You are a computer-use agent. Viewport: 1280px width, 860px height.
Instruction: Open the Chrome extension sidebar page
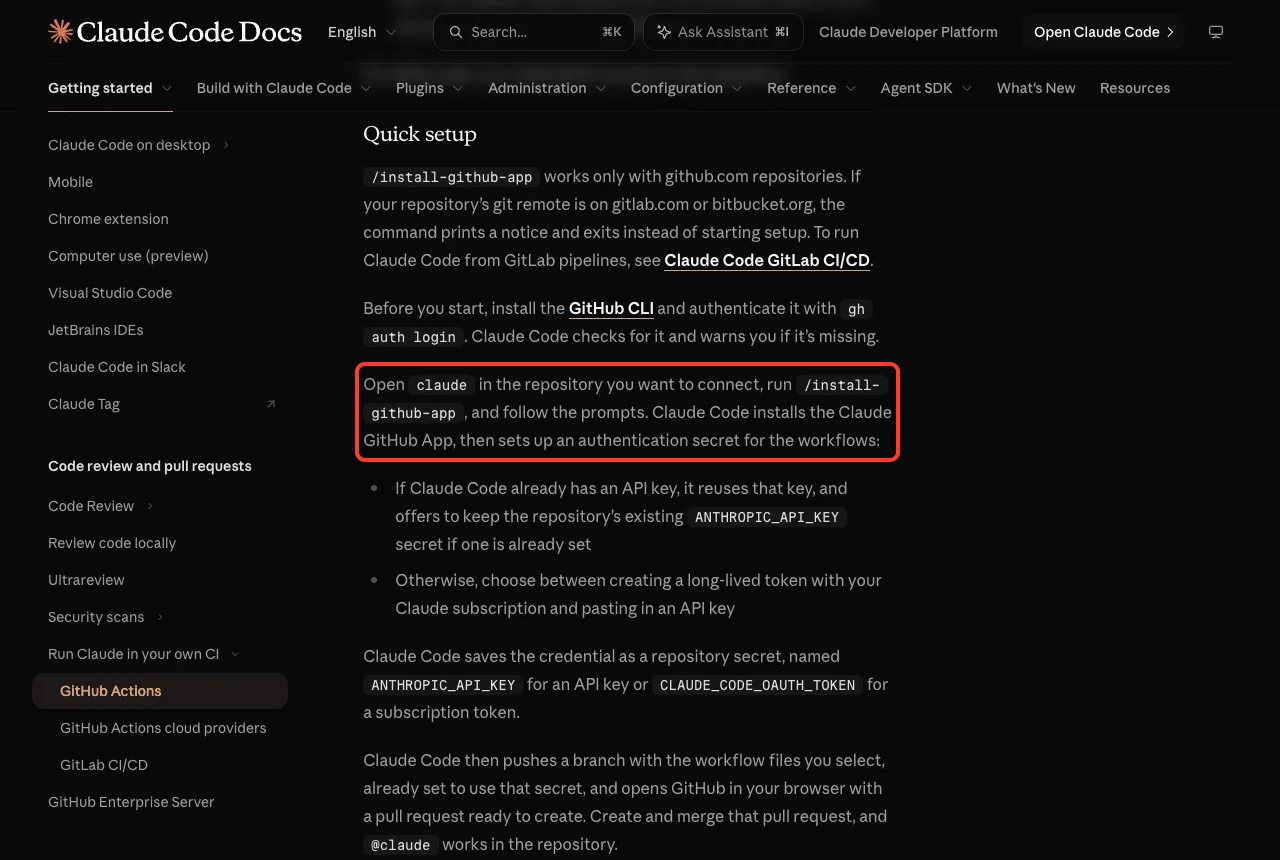tap(108, 219)
